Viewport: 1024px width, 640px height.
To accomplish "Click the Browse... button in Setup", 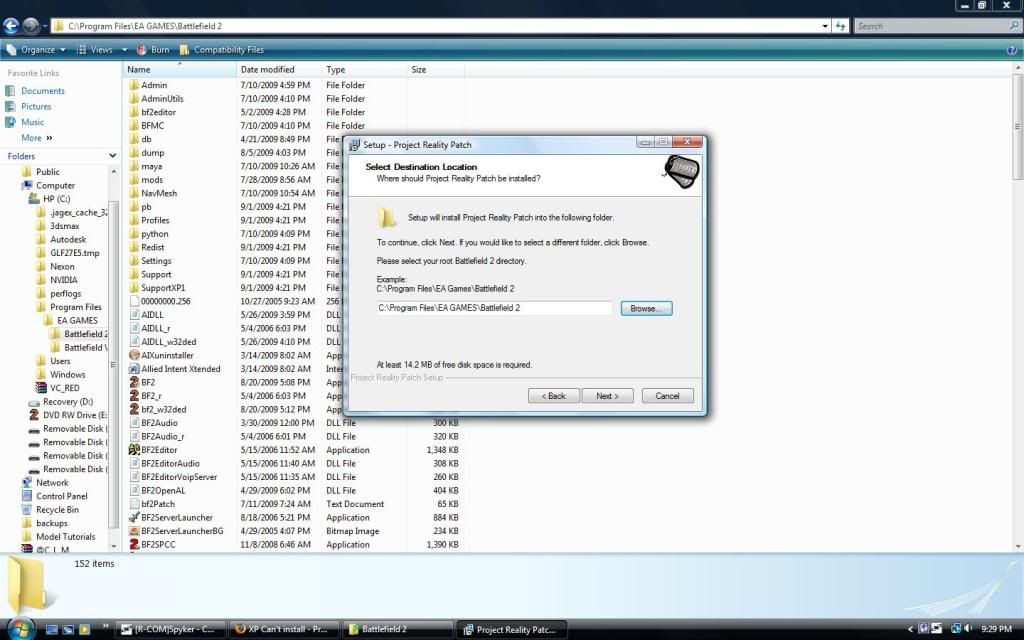I will (646, 309).
